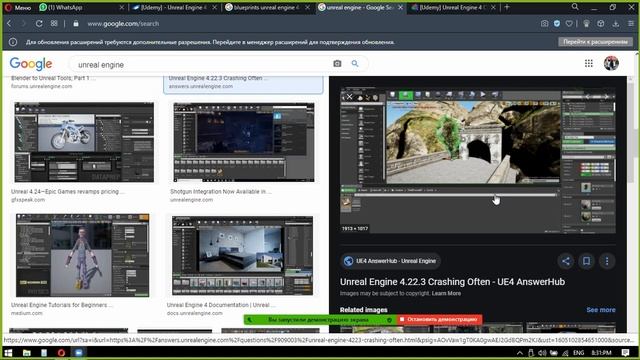Go forward to next page
This screenshot has height=360, width=640.
pos(23,24)
